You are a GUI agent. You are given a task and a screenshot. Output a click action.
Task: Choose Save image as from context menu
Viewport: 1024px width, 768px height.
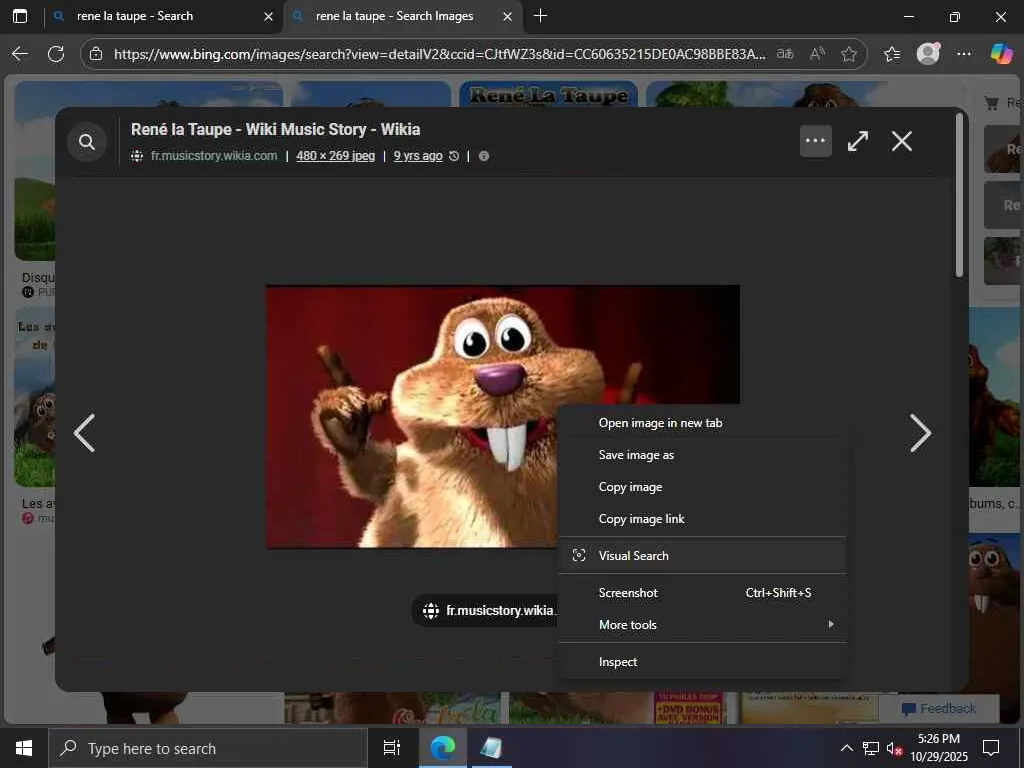tap(636, 455)
